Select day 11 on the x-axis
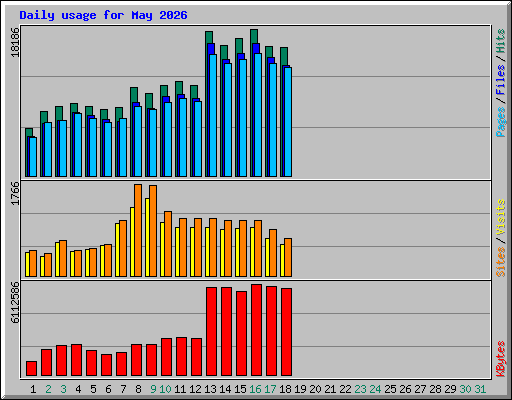 (180, 389)
